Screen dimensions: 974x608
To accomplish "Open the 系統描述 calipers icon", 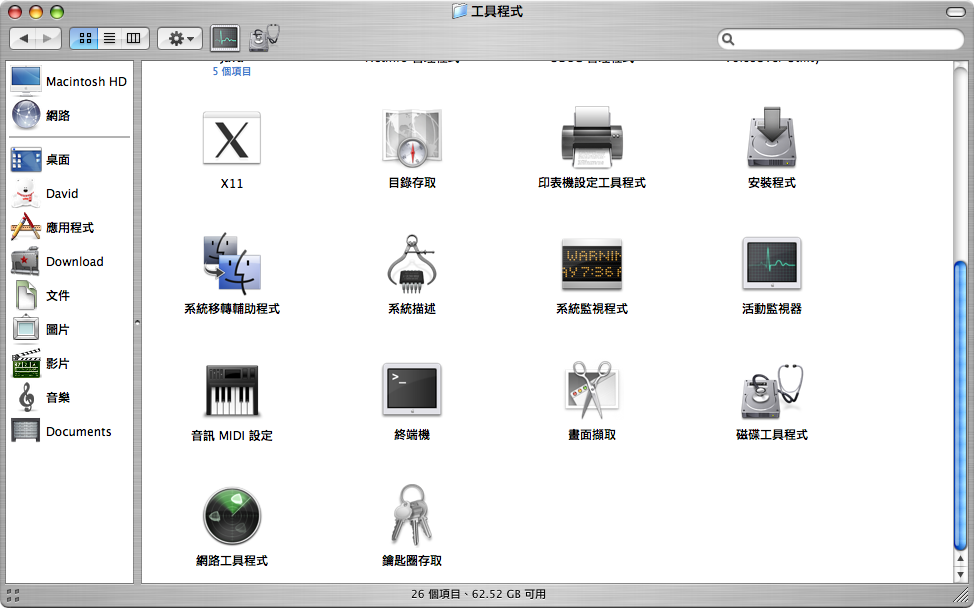I will tap(412, 263).
